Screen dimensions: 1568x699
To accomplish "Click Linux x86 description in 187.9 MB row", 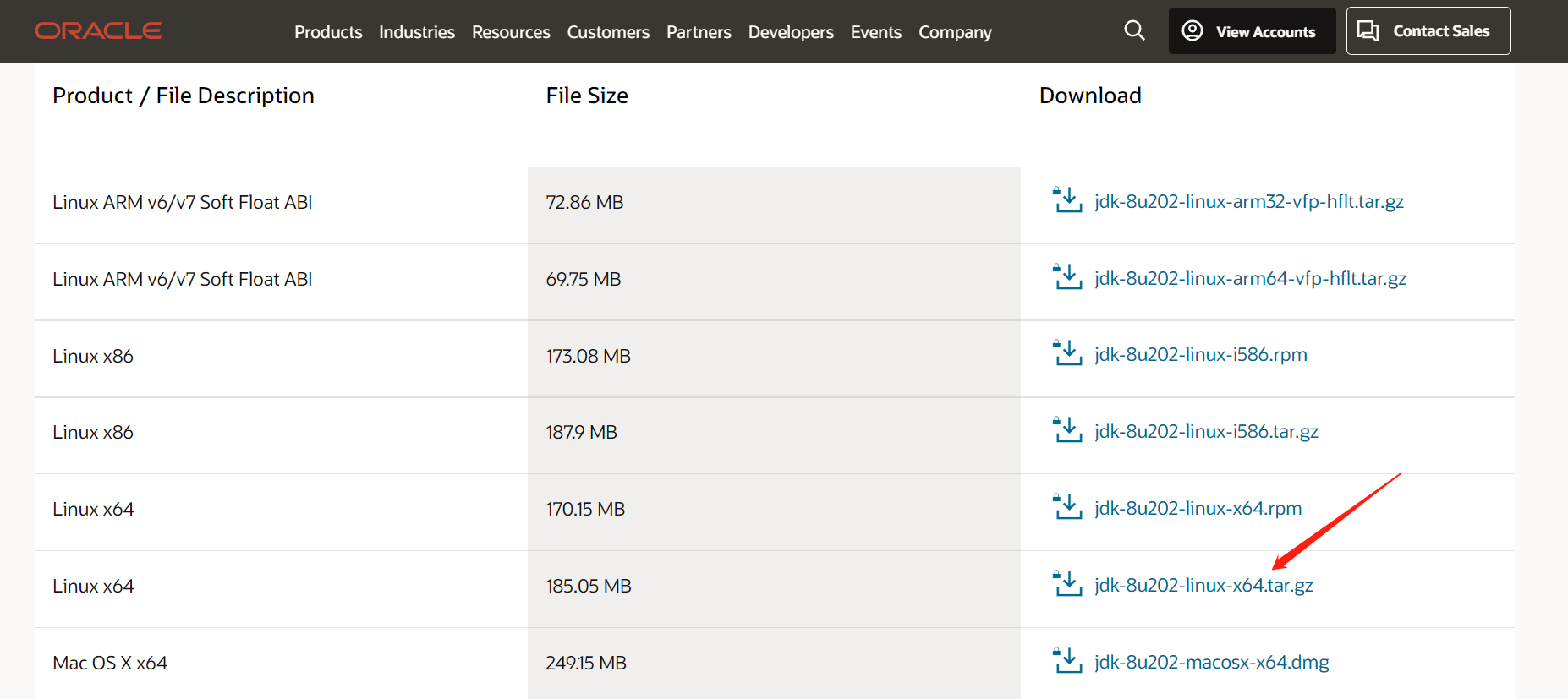I will [93, 432].
